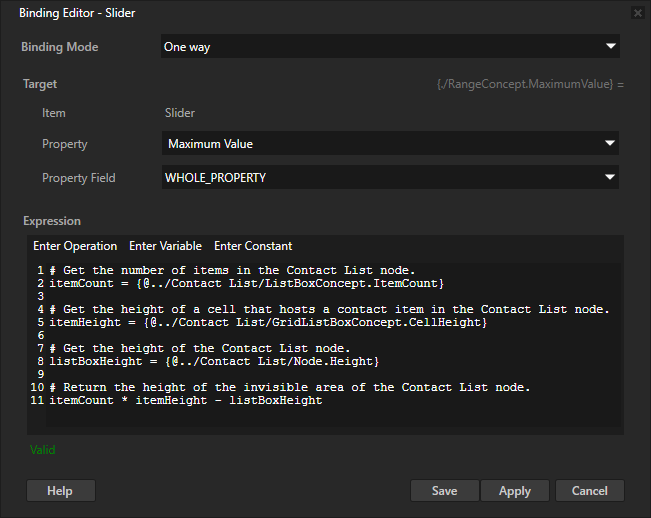This screenshot has width=651, height=518.
Task: Expand the Property dropdown showing Maximum Value
Action: (x=390, y=144)
